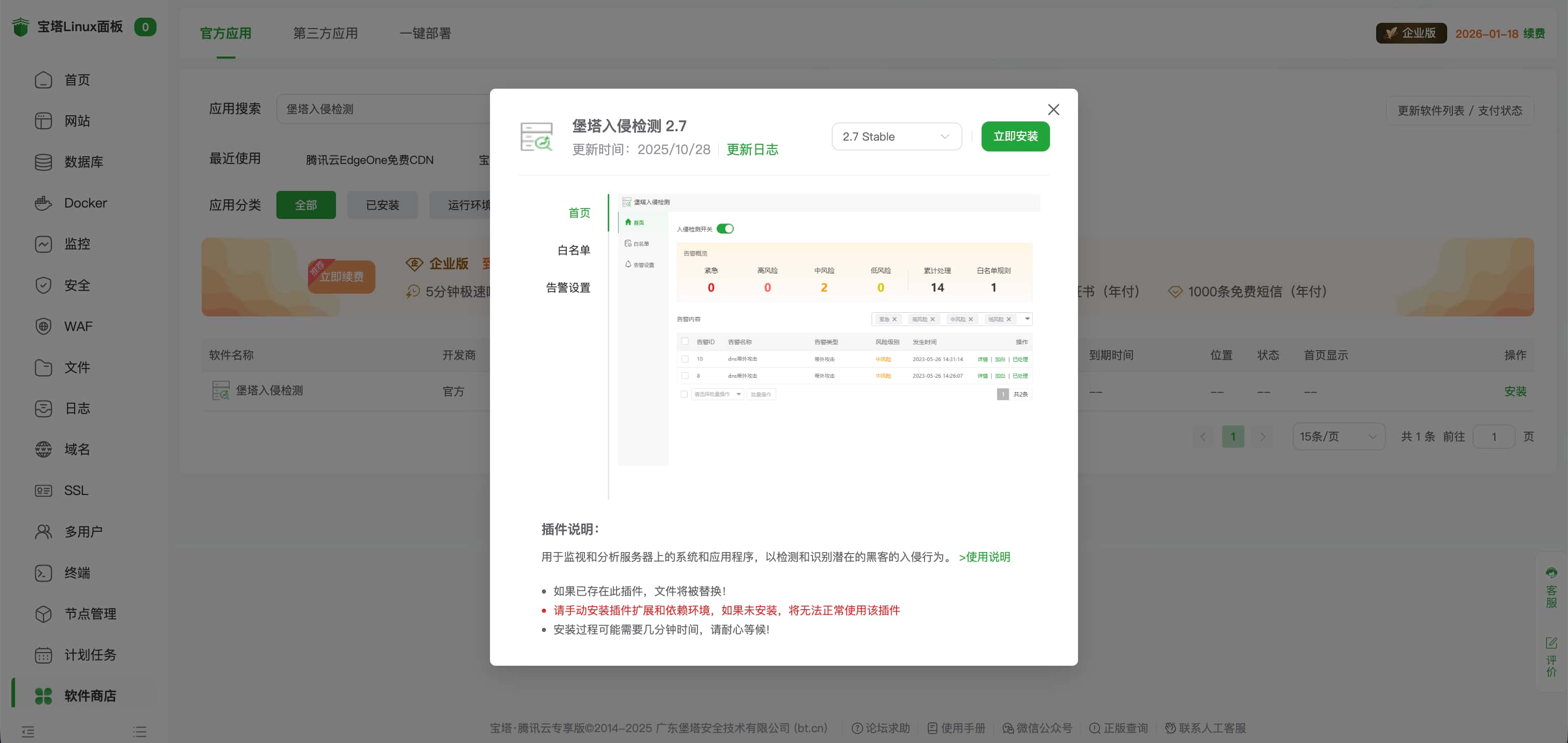Collapse sidebar using bottom-left menu icon
The image size is (1568, 743).
(x=28, y=732)
